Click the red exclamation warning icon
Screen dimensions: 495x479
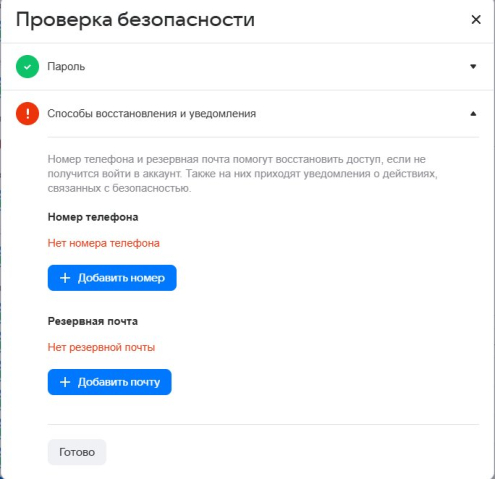pos(27,114)
